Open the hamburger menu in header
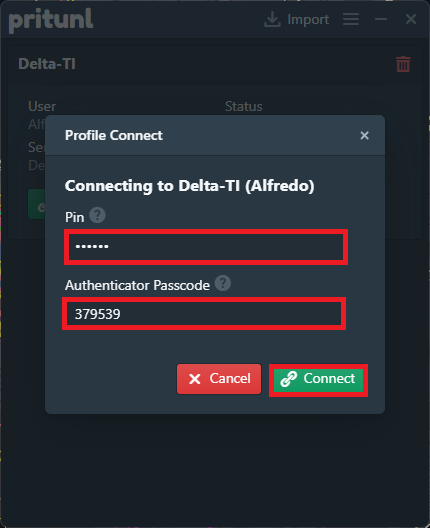This screenshot has width=430, height=528. [x=351, y=19]
